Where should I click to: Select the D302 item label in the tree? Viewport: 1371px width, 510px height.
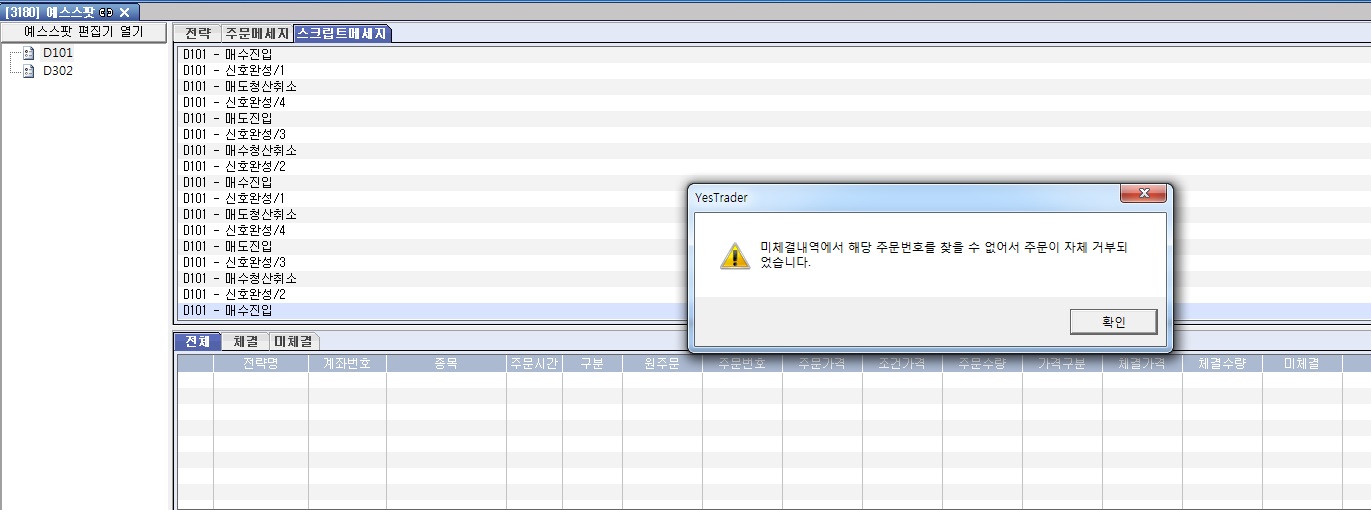[x=58, y=71]
